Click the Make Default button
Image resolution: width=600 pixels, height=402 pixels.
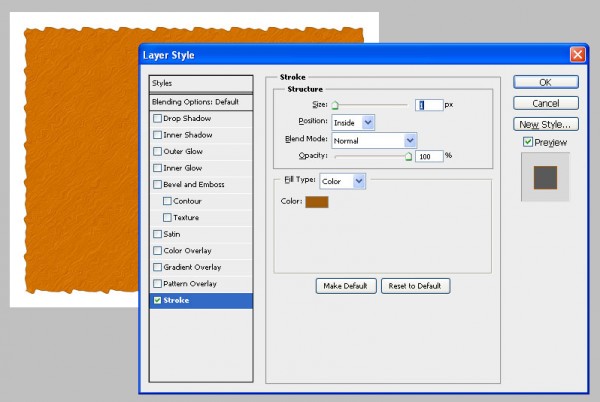tap(346, 286)
